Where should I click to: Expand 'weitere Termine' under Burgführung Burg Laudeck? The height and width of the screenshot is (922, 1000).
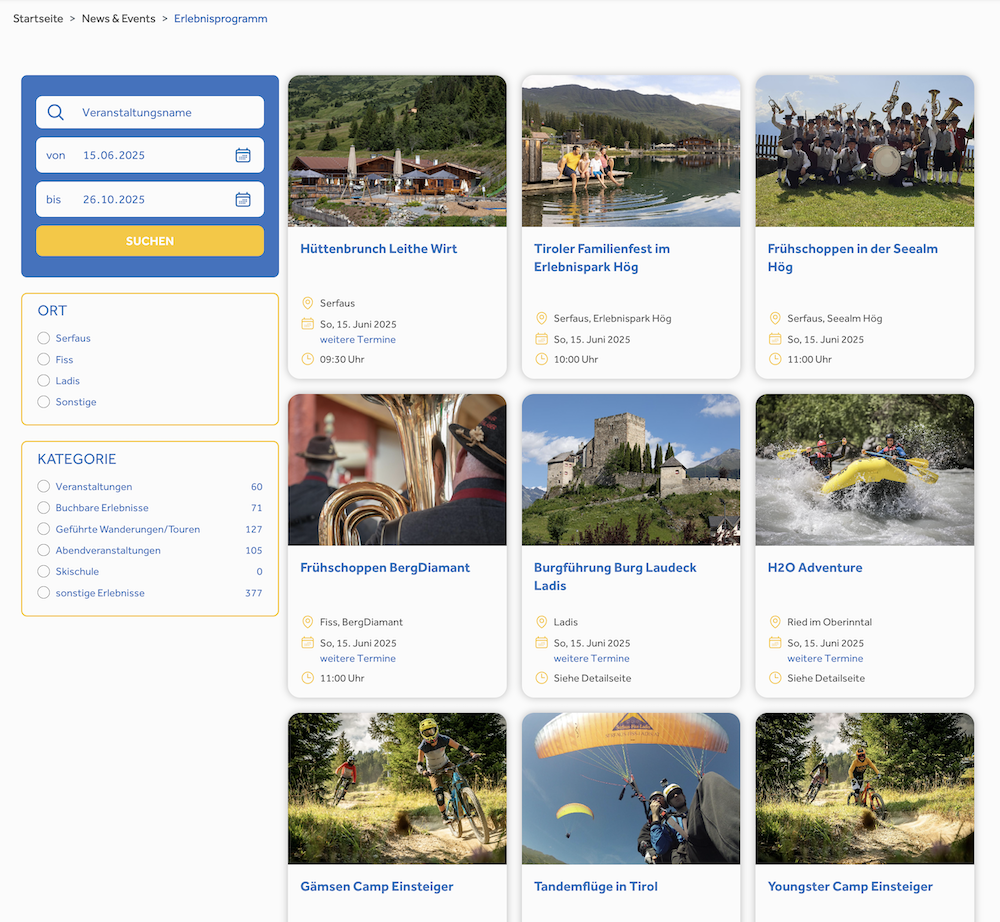592,659
